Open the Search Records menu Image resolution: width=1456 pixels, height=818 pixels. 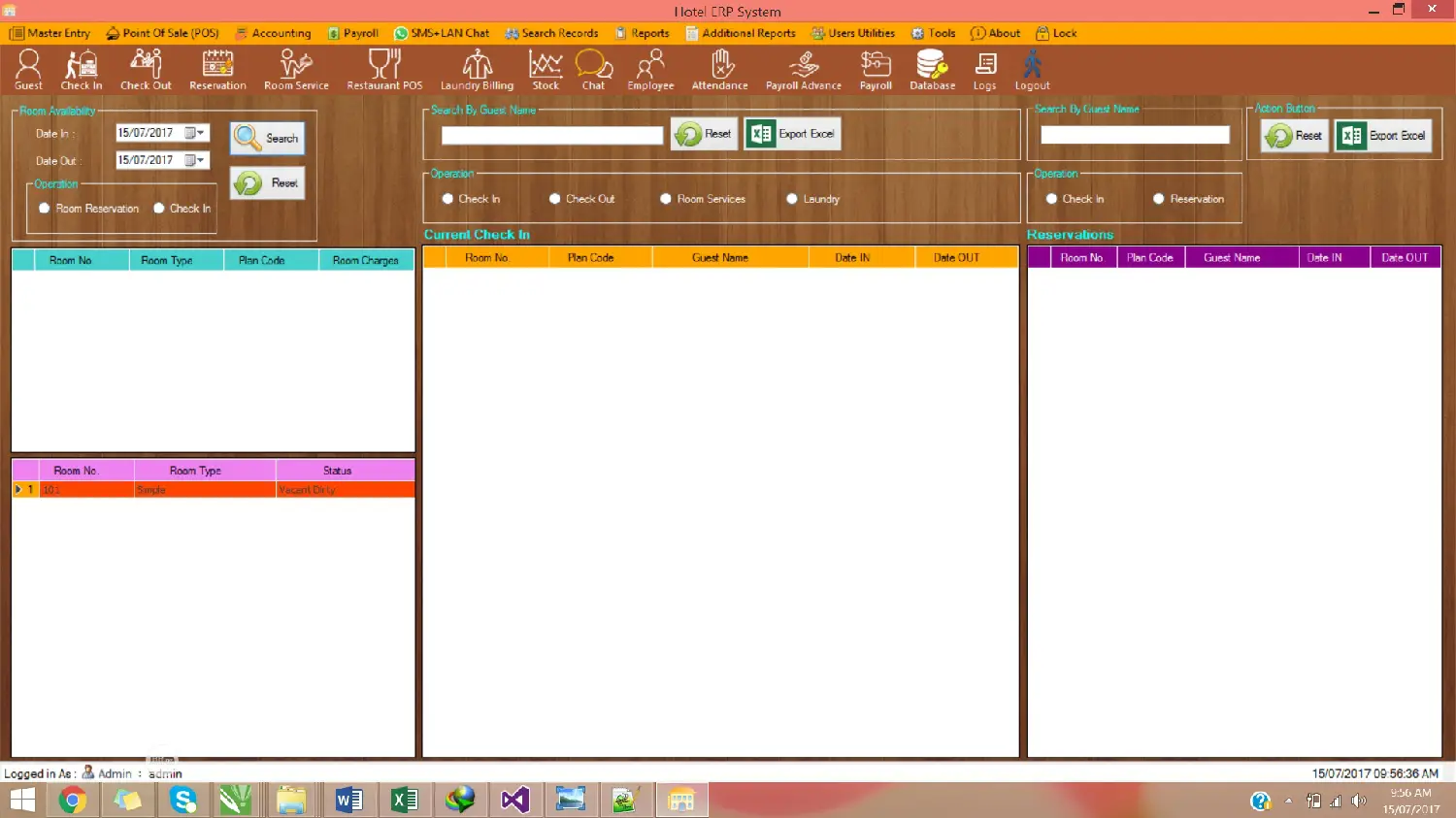tap(551, 33)
